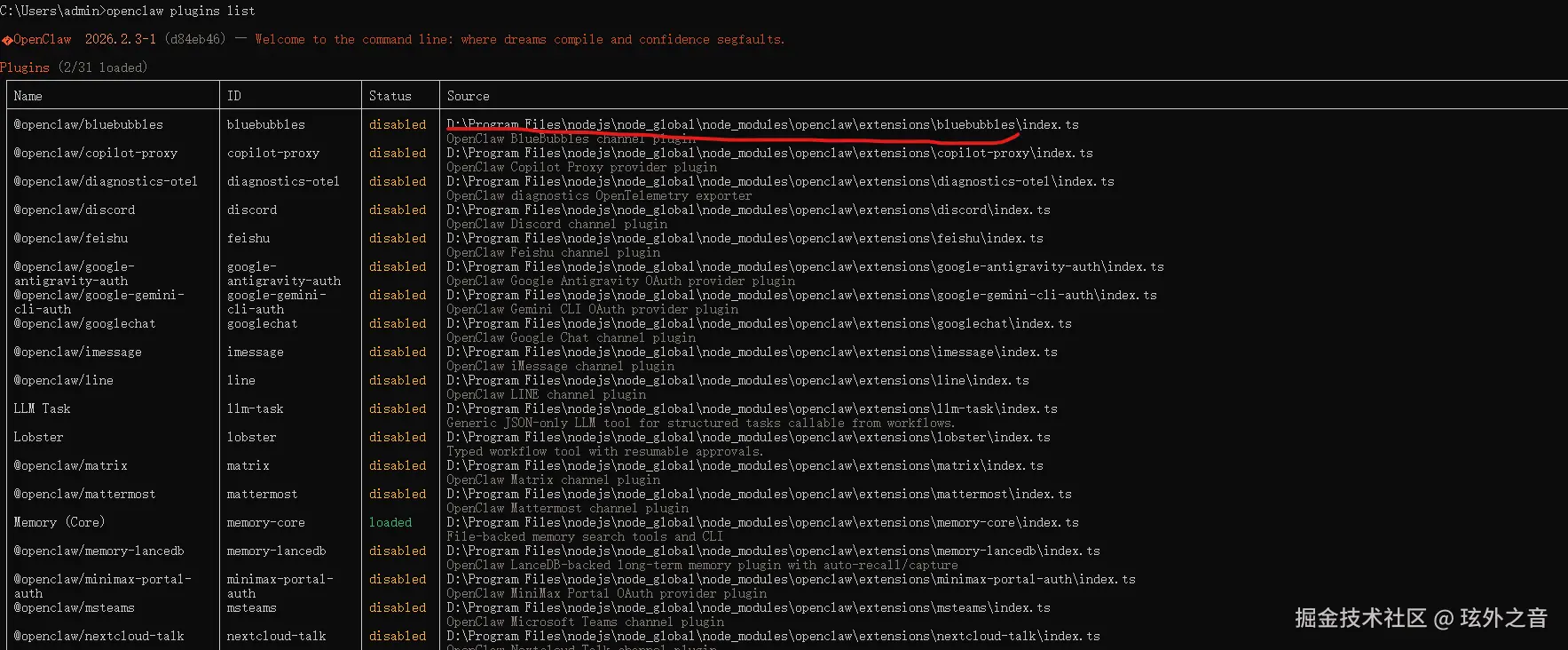The height and width of the screenshot is (650, 1568).
Task: Click the feishu\index.ts source path
Action: (x=745, y=238)
